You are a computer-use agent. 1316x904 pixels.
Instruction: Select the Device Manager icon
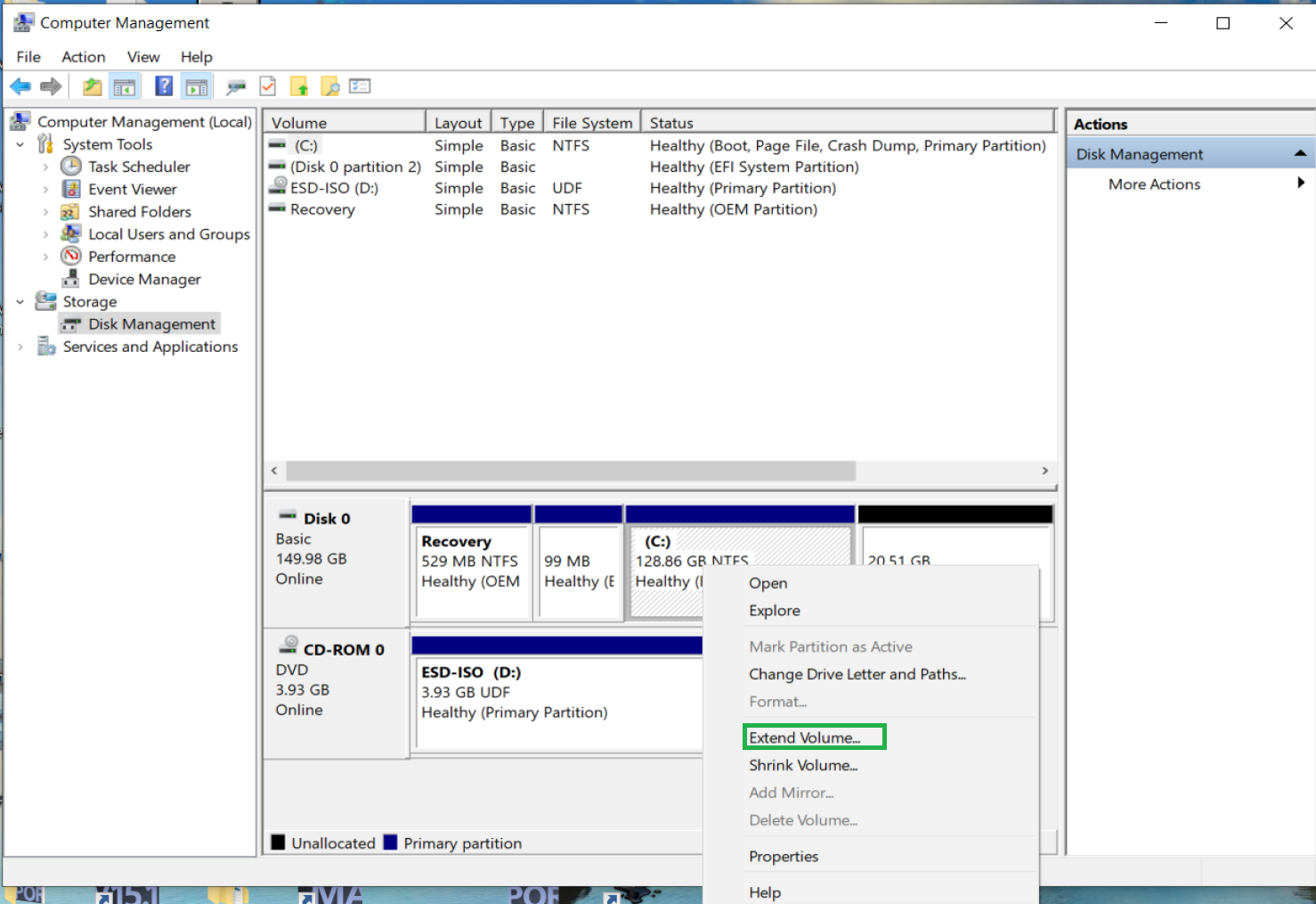70,279
